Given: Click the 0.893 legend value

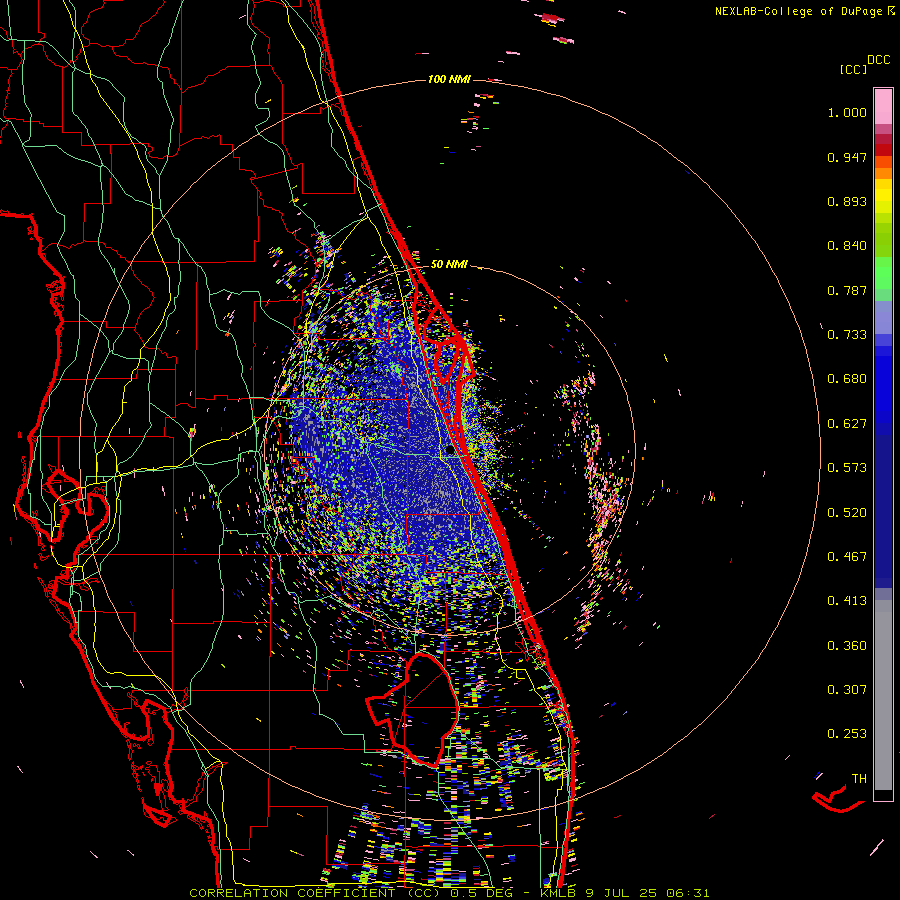Looking at the screenshot, I should click(x=847, y=201).
